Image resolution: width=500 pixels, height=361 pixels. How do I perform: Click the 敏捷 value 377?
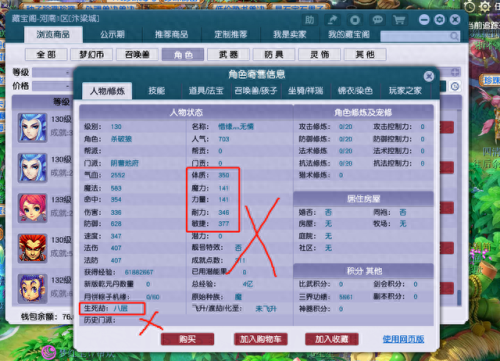(224, 224)
